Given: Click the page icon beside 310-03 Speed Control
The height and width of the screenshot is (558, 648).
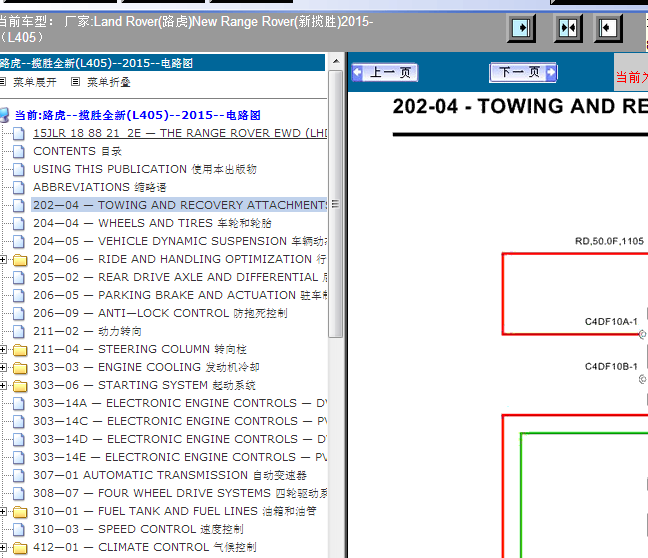Looking at the screenshot, I should point(19,529).
